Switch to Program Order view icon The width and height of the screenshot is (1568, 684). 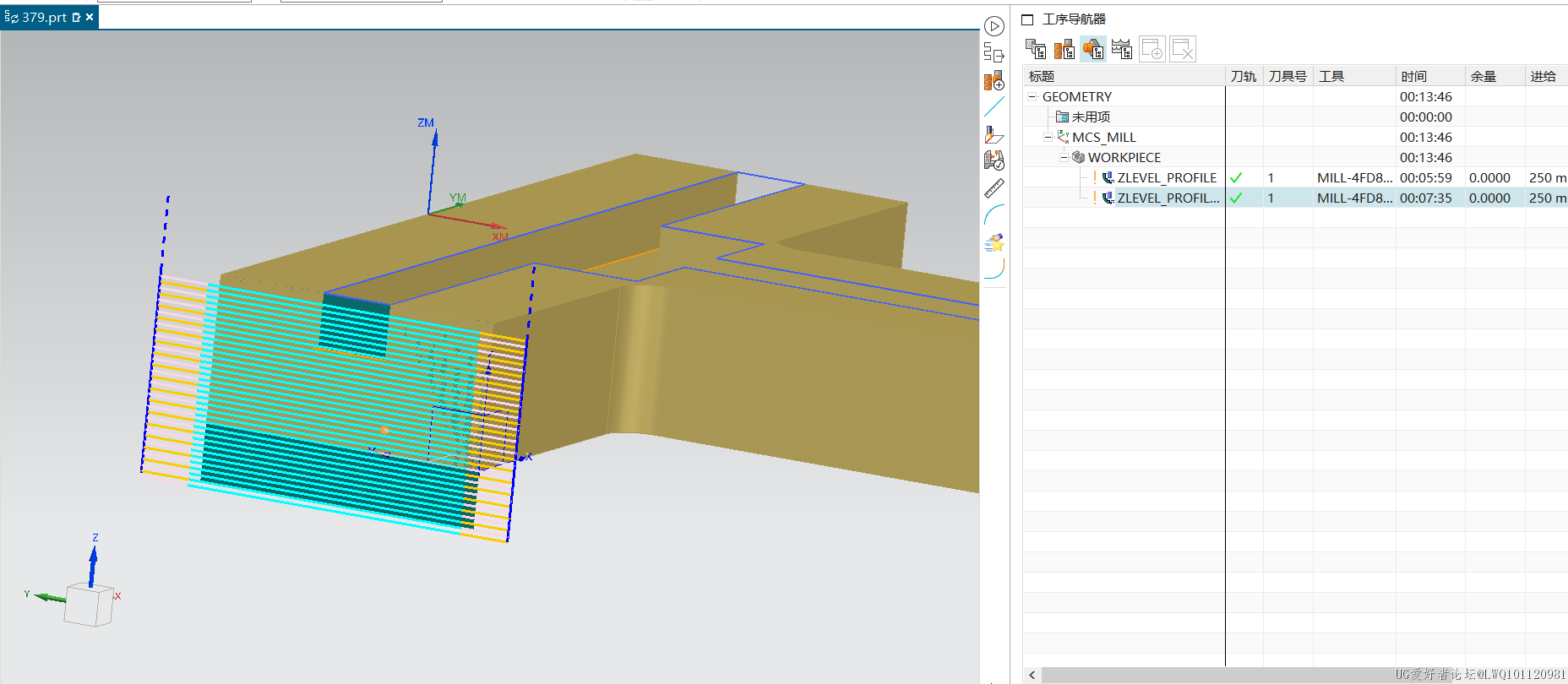tap(1036, 49)
